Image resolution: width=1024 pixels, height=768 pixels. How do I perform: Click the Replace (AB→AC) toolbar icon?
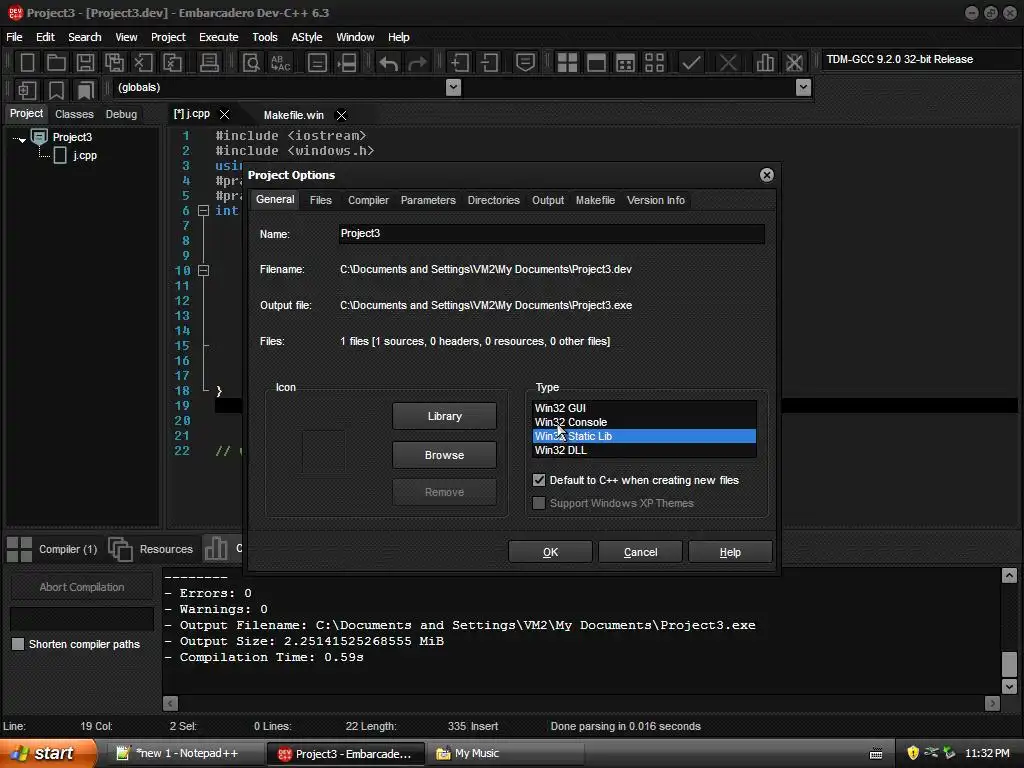[x=280, y=63]
